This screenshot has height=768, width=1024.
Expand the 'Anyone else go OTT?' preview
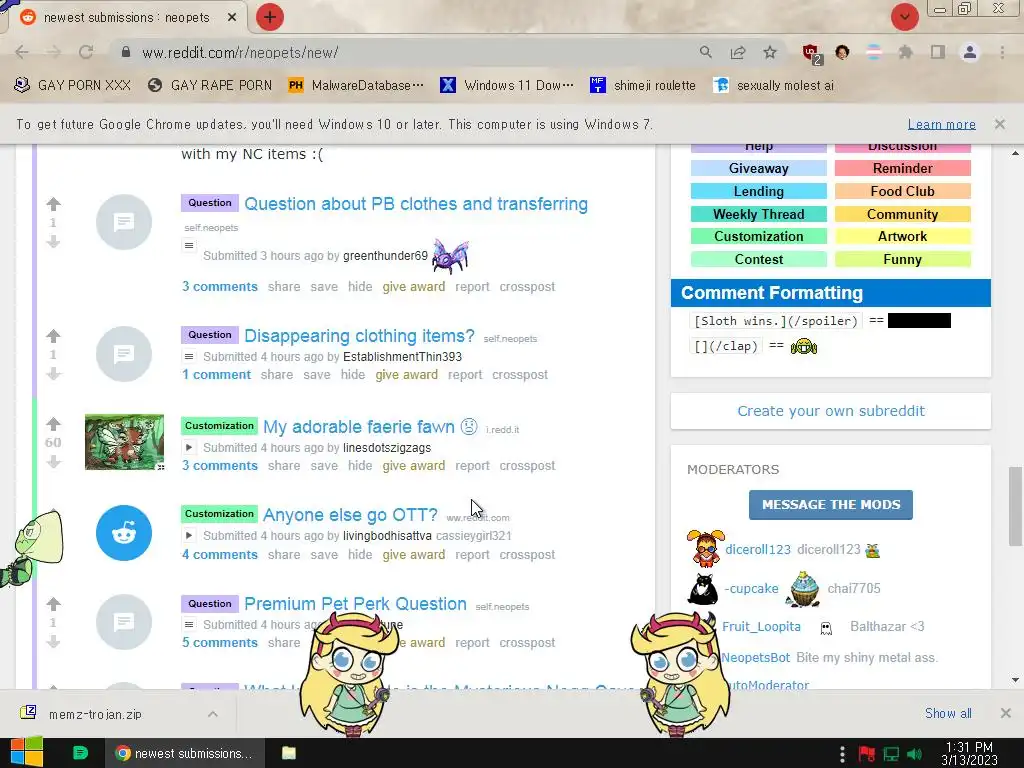tap(189, 536)
